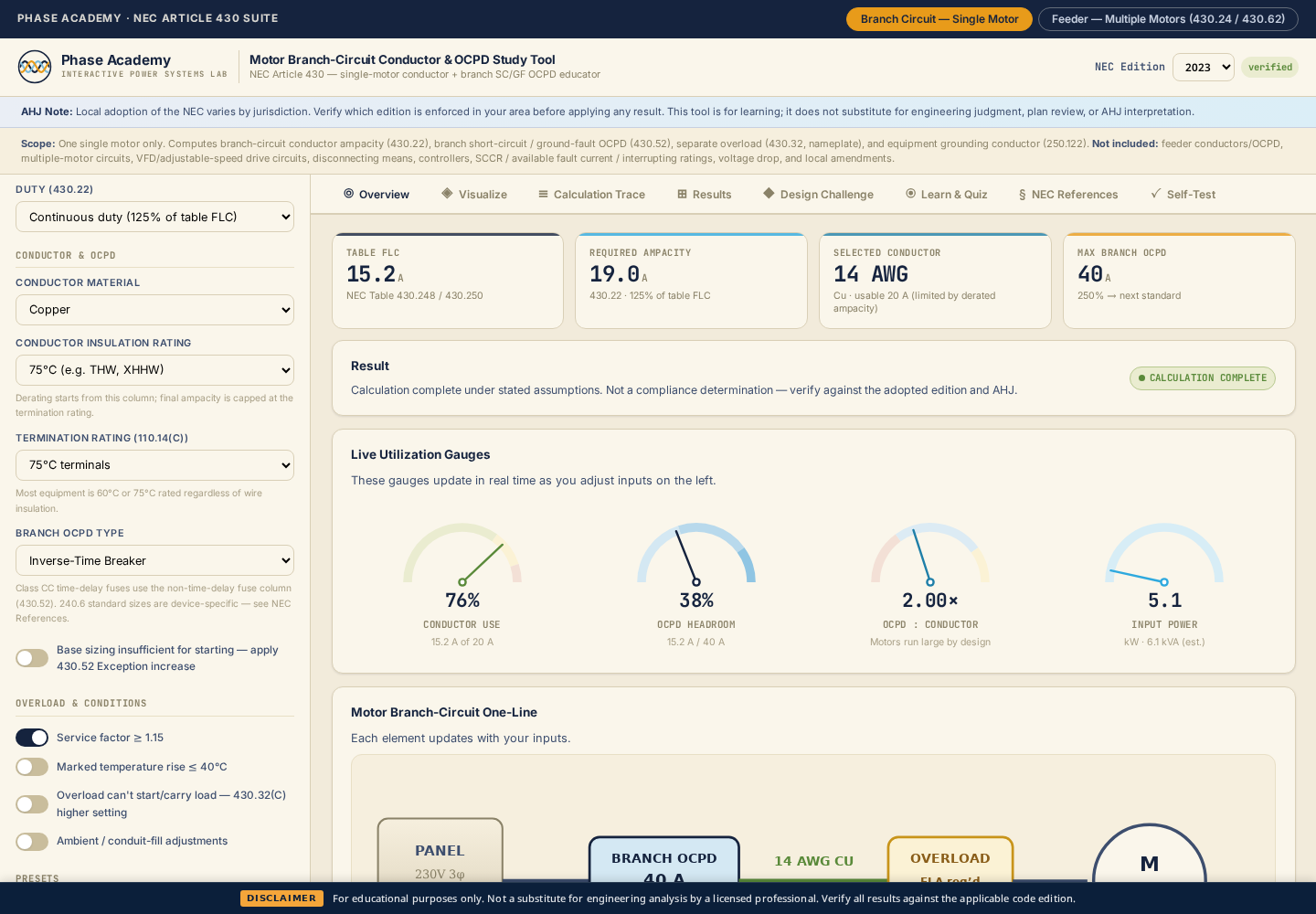Image resolution: width=1316 pixels, height=914 pixels.
Task: Click the Phase Academy title text
Action: pos(116,59)
